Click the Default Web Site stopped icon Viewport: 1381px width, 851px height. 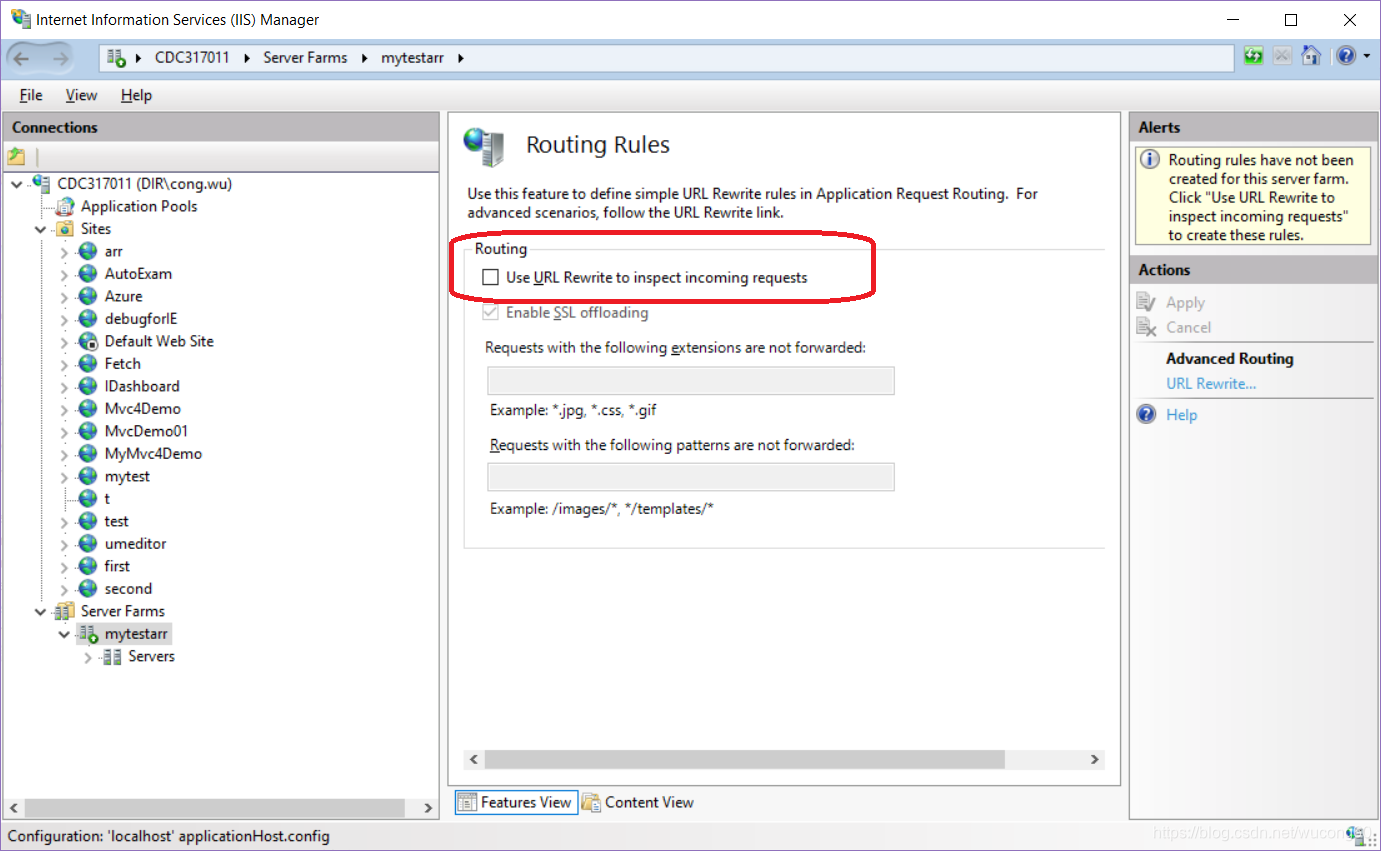pyautogui.click(x=88, y=341)
